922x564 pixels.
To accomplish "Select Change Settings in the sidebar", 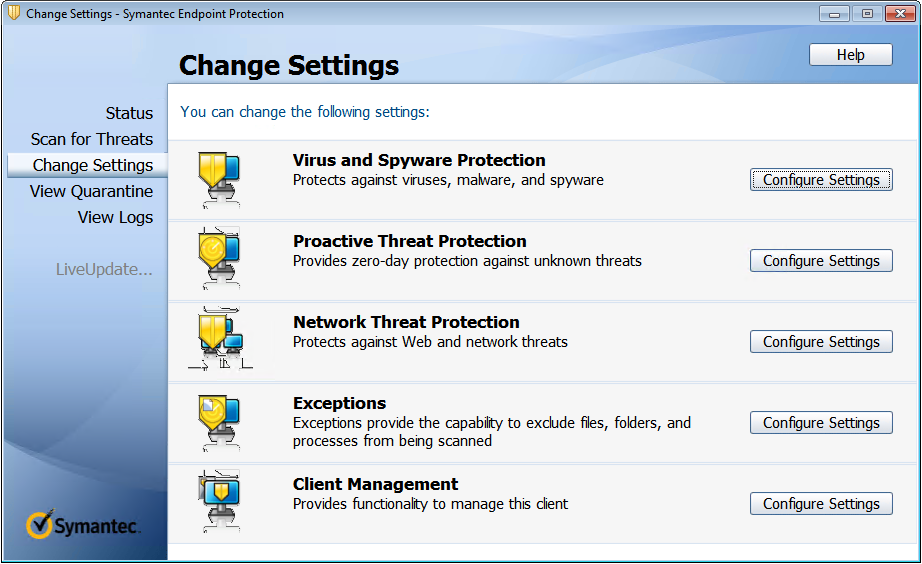I will [x=93, y=165].
